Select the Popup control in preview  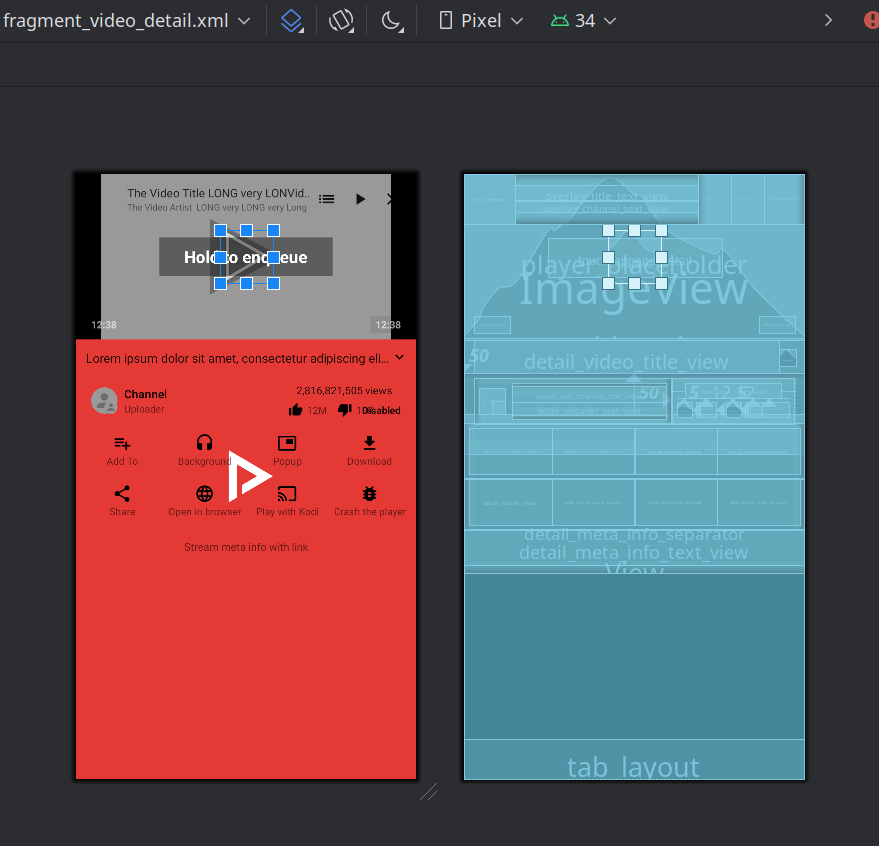point(287,451)
